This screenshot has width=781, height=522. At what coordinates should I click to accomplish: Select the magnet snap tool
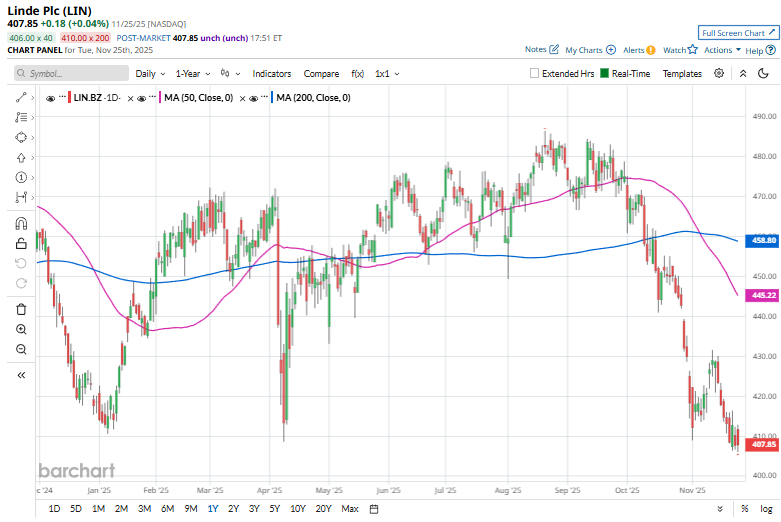pos(21,222)
